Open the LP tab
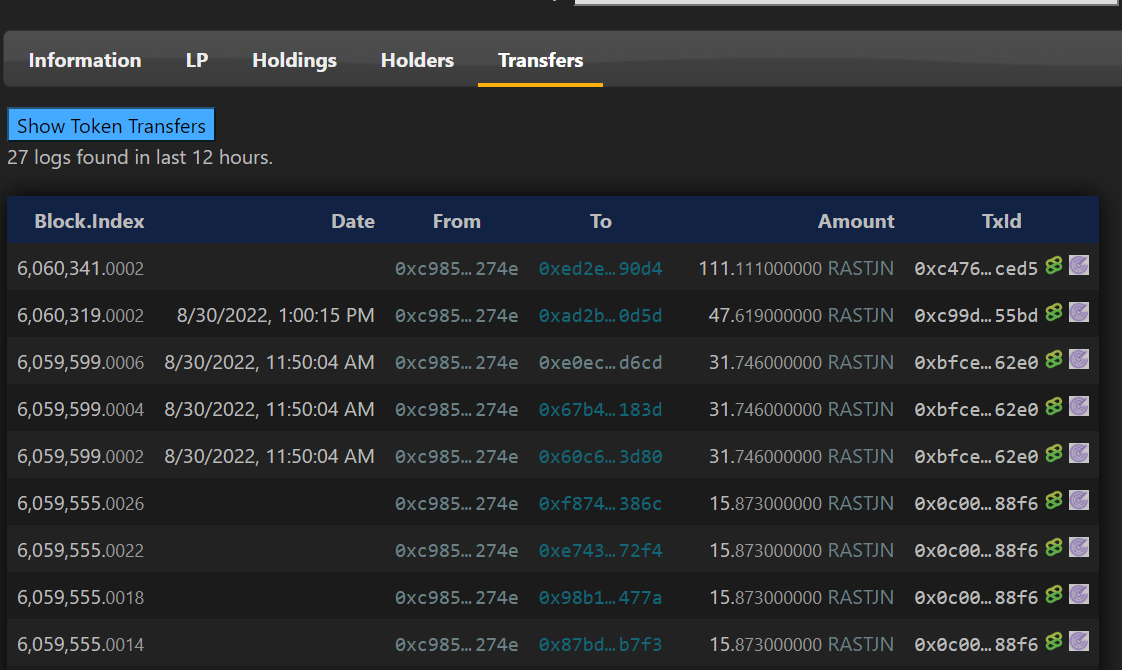1122x670 pixels. tap(197, 60)
